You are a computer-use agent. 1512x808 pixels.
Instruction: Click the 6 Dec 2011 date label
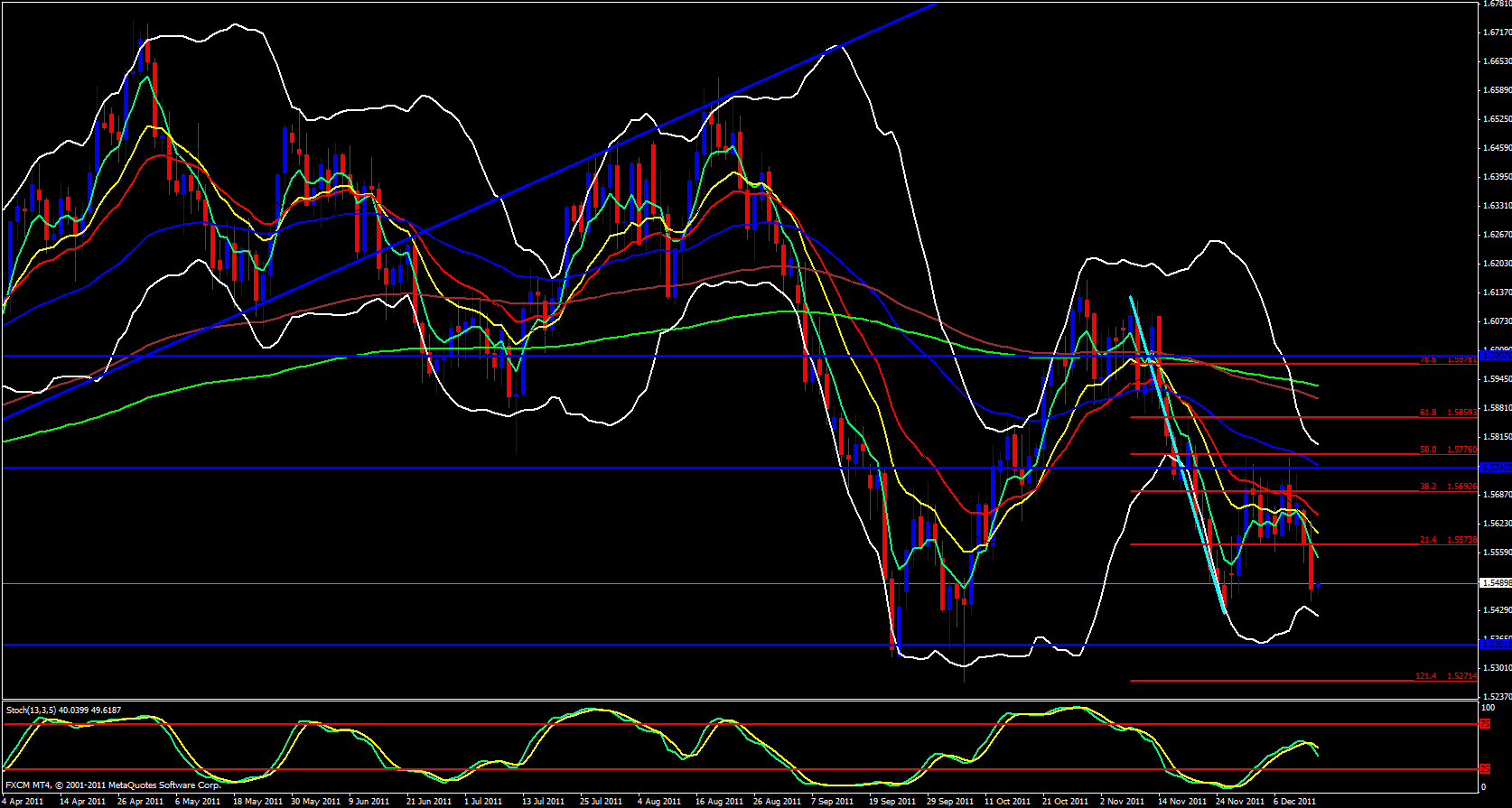point(1294,802)
